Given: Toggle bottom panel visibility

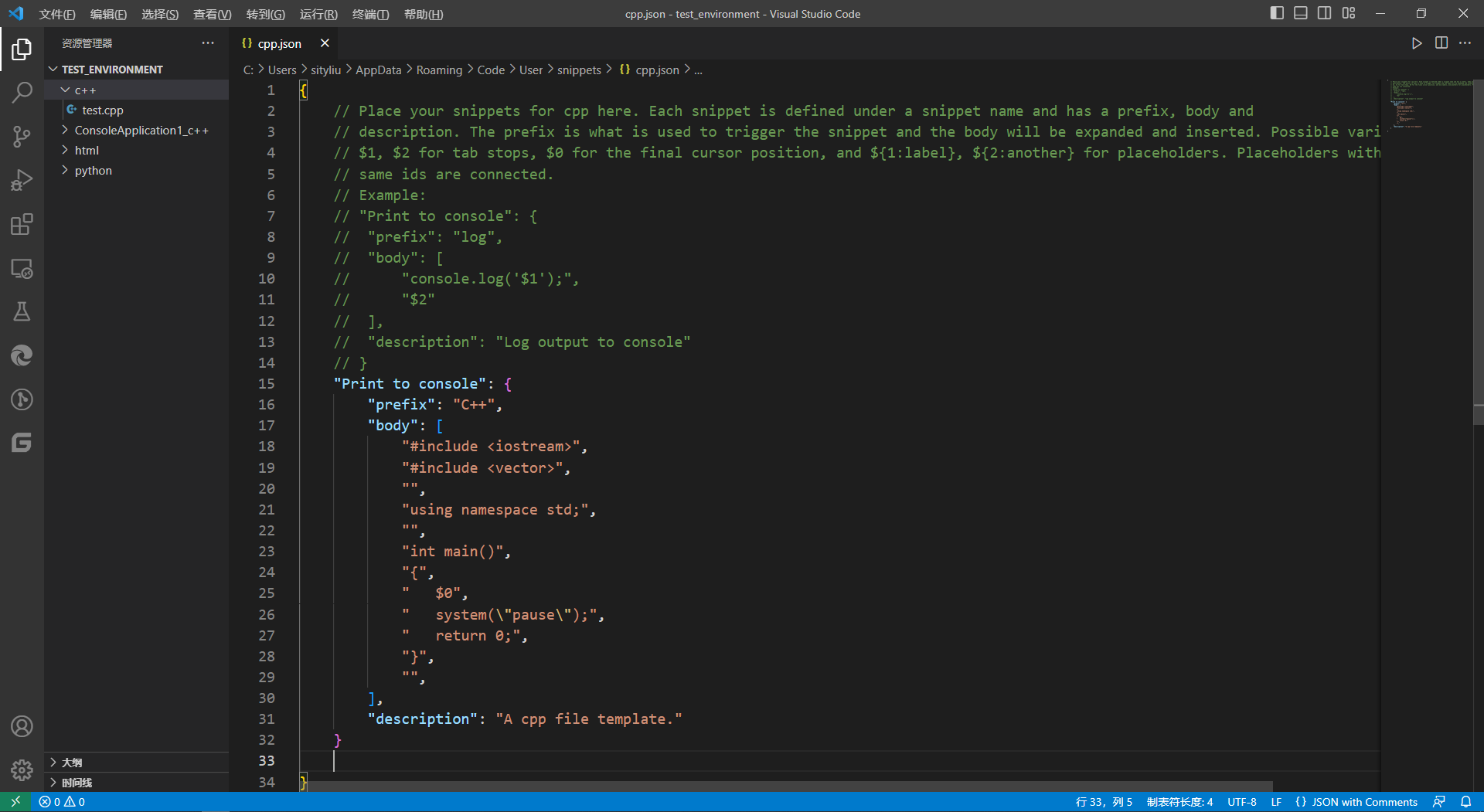Looking at the screenshot, I should coord(1301,13).
